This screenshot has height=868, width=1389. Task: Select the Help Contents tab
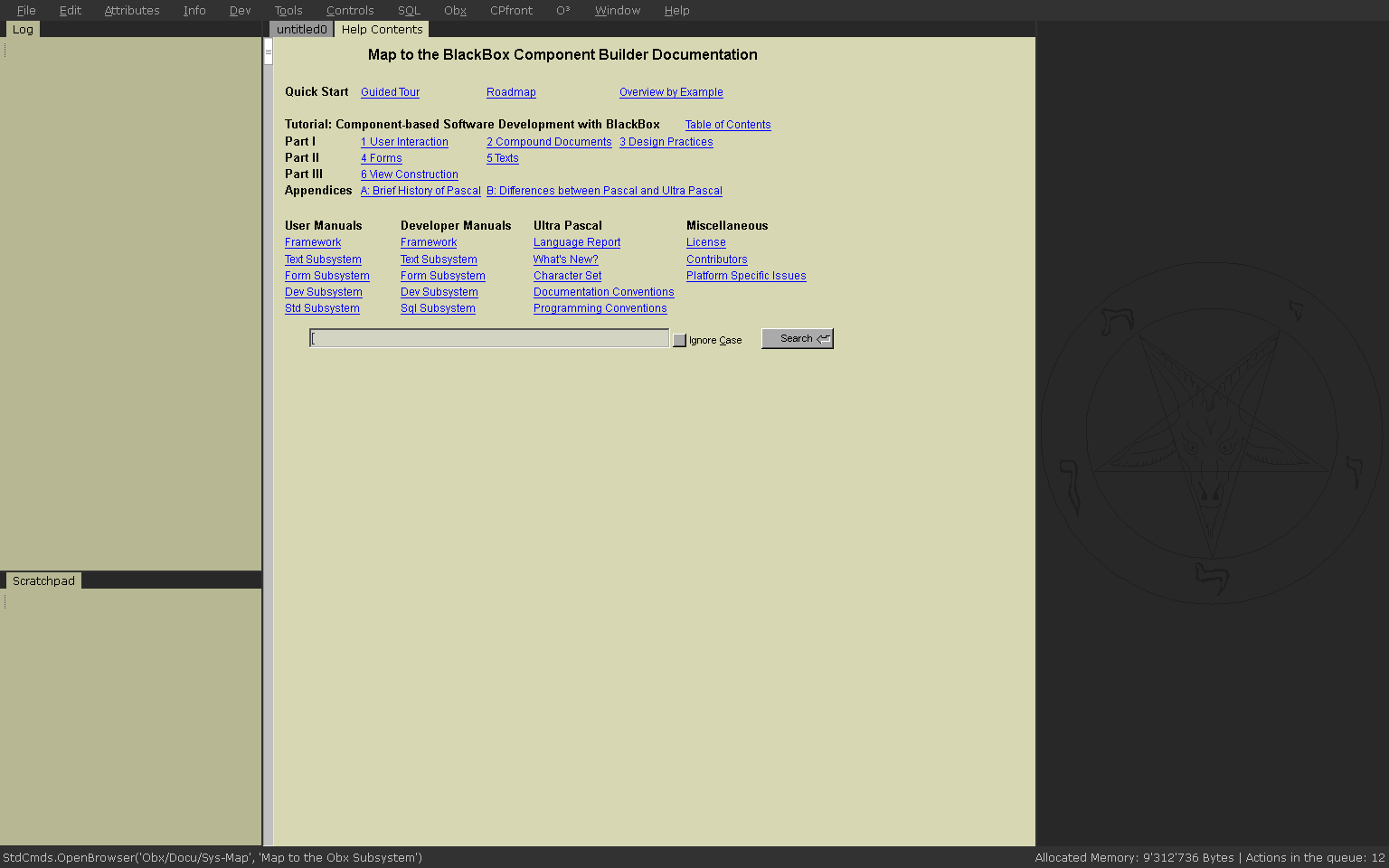(x=382, y=30)
